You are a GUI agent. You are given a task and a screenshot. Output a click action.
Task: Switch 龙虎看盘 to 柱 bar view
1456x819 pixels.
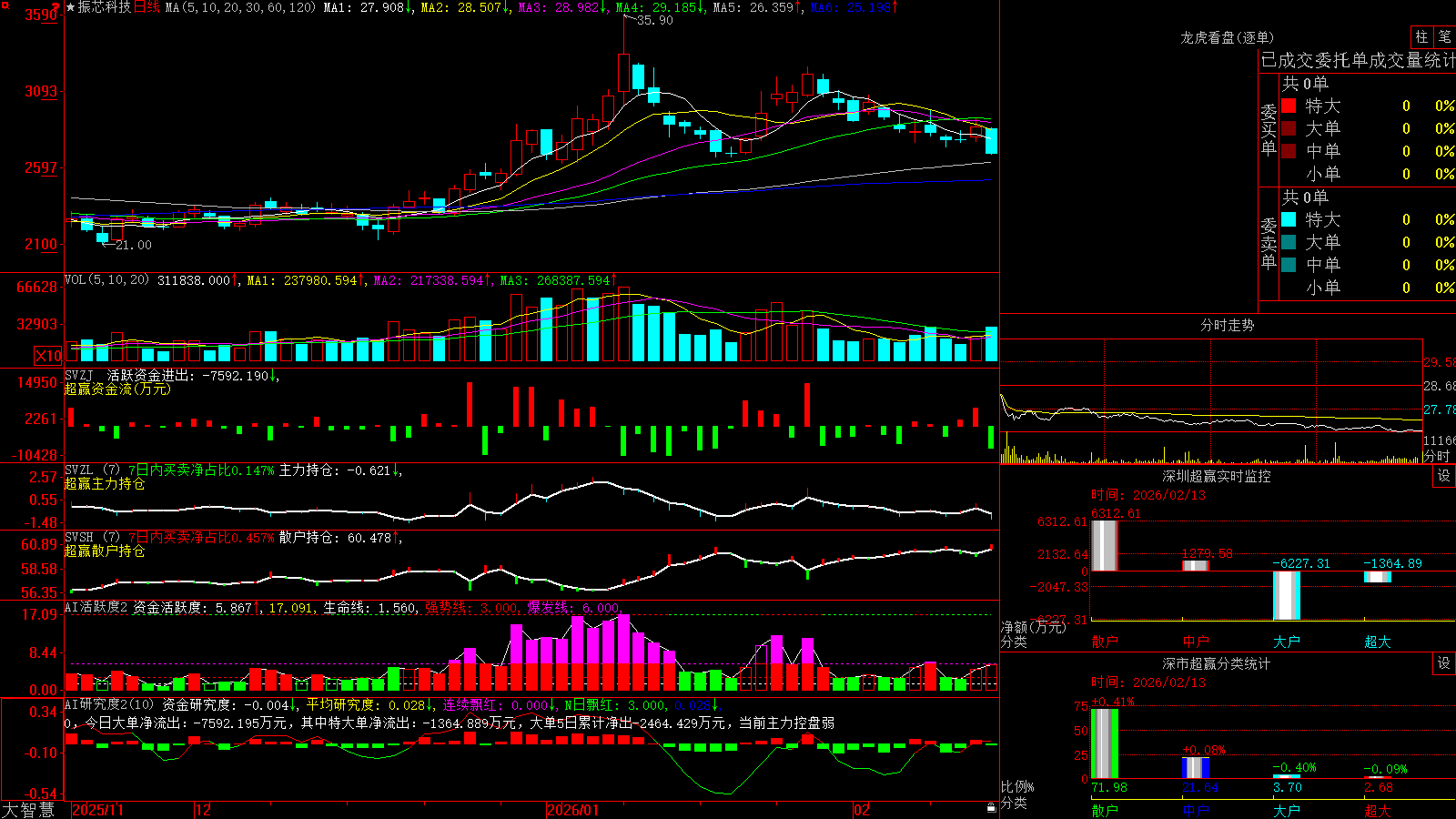tap(1421, 36)
